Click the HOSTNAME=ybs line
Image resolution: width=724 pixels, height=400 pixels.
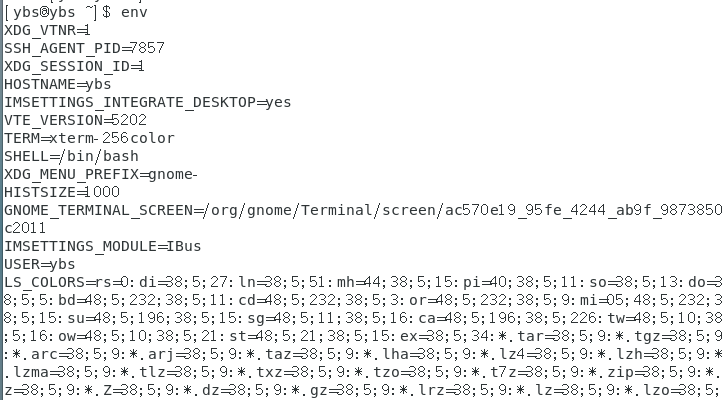[x=58, y=84]
